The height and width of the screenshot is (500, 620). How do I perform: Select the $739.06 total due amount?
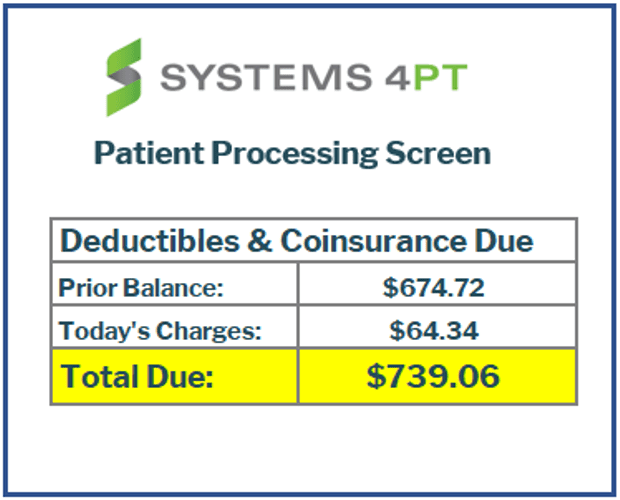(434, 376)
